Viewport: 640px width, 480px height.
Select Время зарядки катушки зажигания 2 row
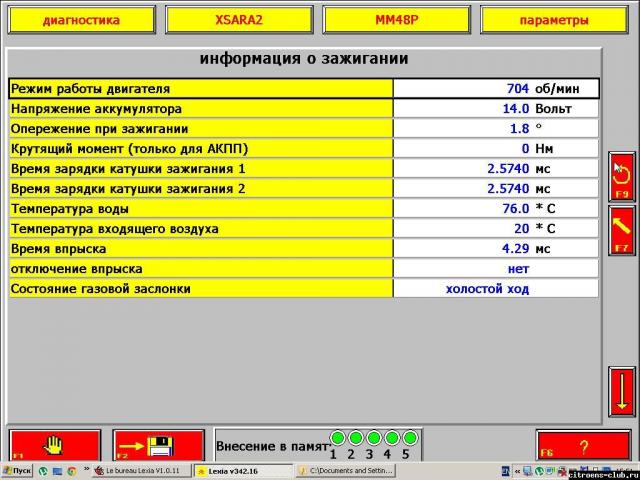tap(304, 189)
